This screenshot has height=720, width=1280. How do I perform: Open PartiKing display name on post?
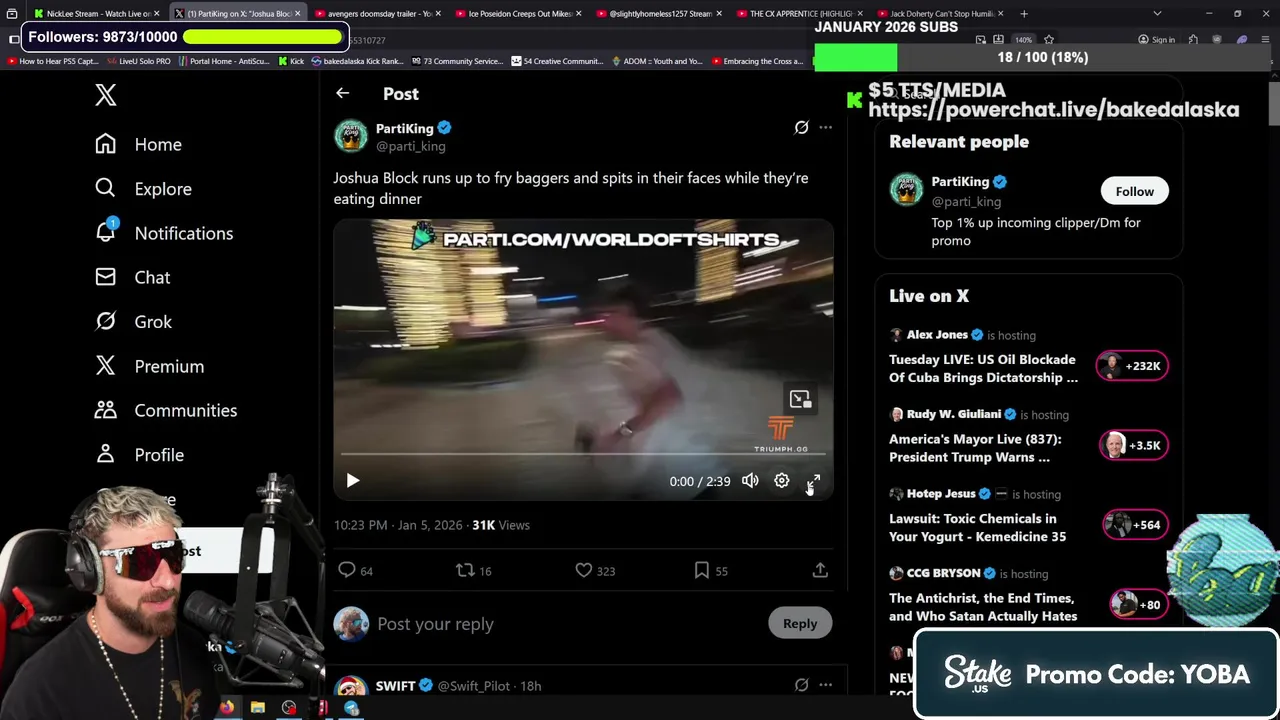[404, 128]
